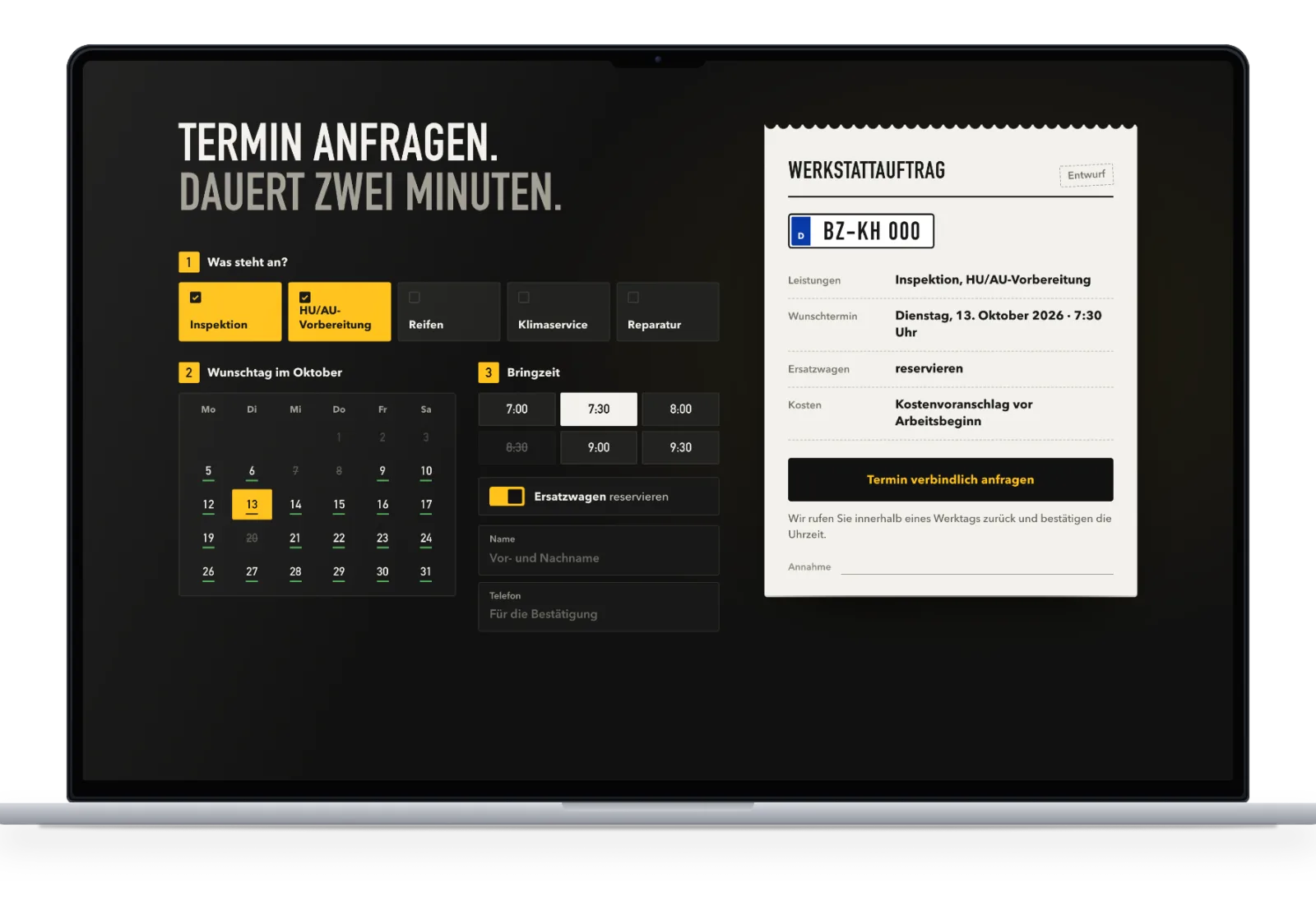
Task: Select the 9:00 drop-off time
Action: (x=599, y=447)
